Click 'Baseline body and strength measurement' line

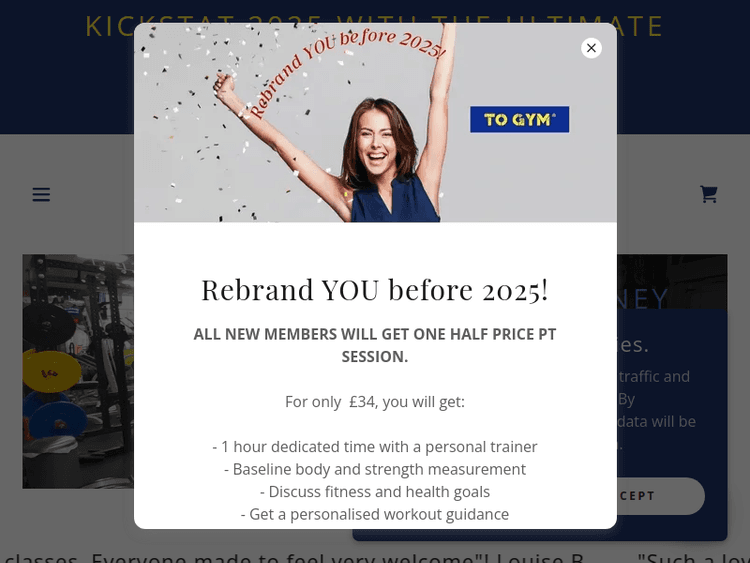[x=375, y=469]
